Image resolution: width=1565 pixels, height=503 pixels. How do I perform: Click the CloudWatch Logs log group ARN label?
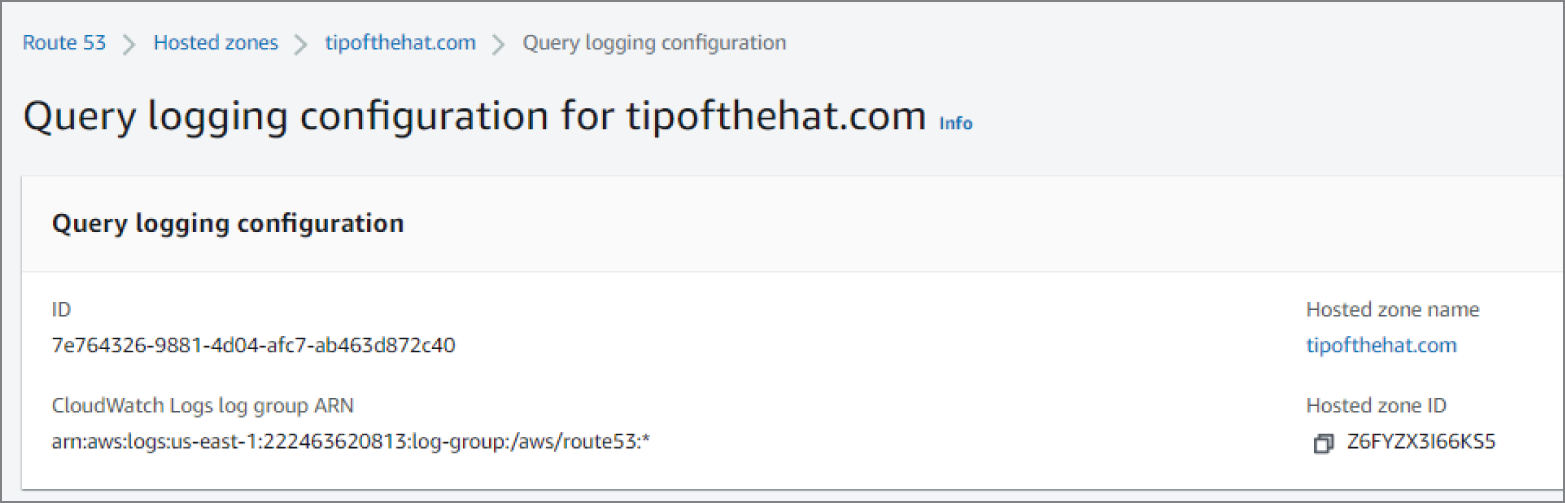tap(203, 406)
